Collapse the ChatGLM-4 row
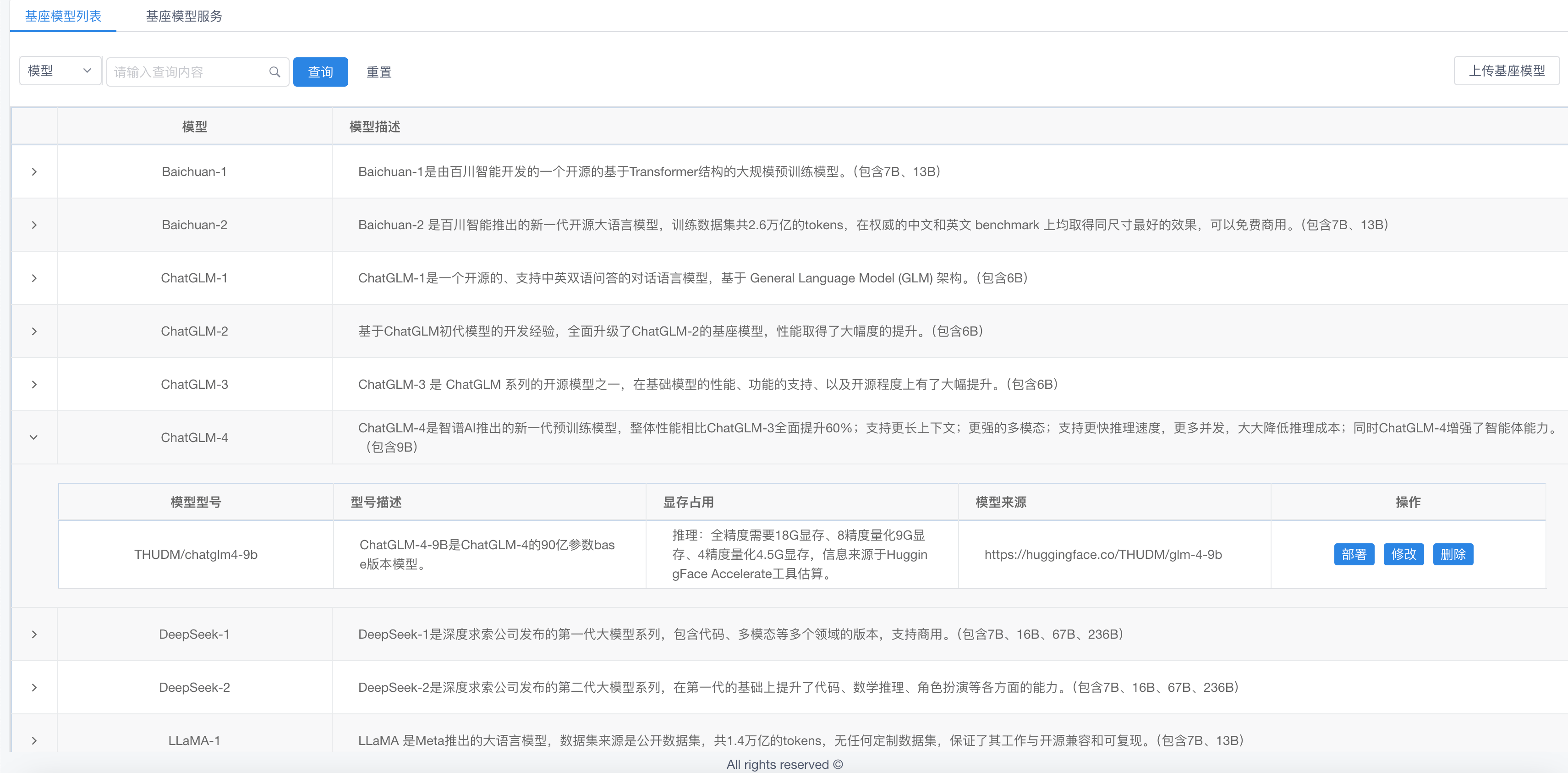 [x=34, y=437]
